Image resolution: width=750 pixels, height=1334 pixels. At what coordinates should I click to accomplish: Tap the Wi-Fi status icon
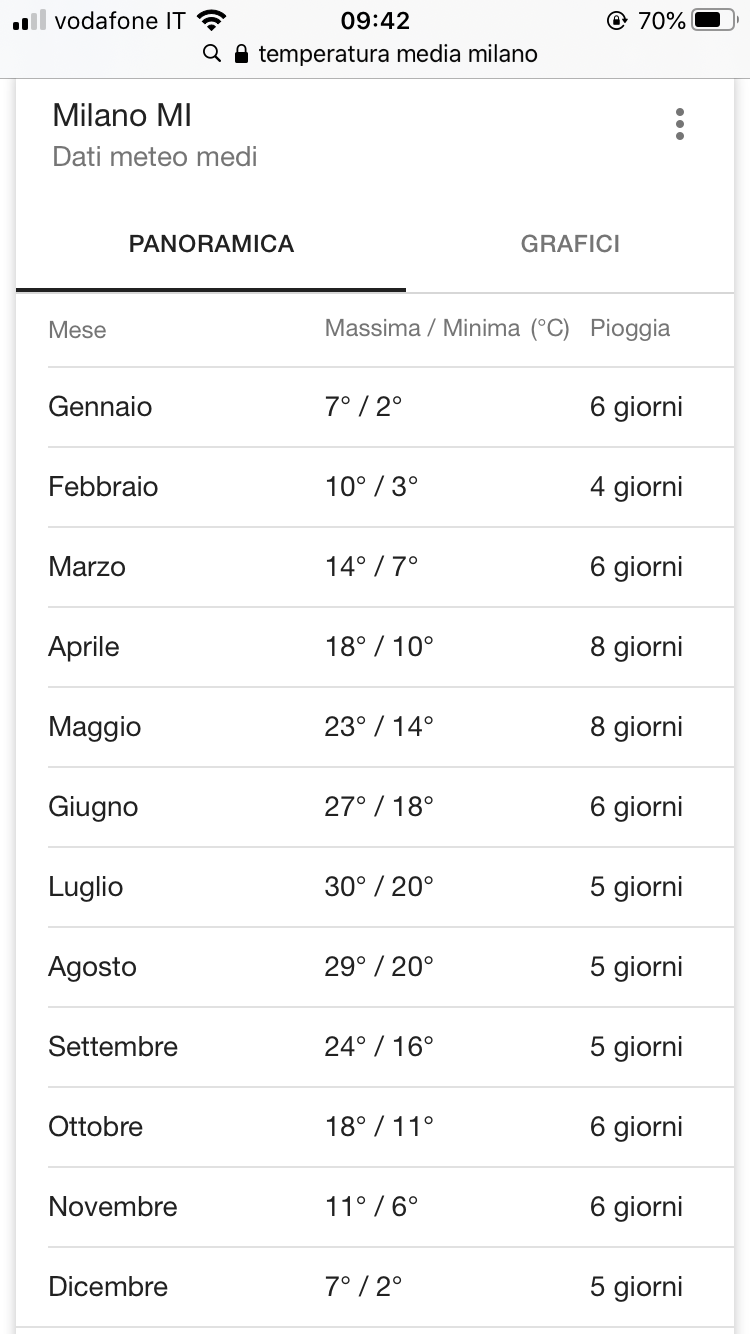pyautogui.click(x=212, y=19)
